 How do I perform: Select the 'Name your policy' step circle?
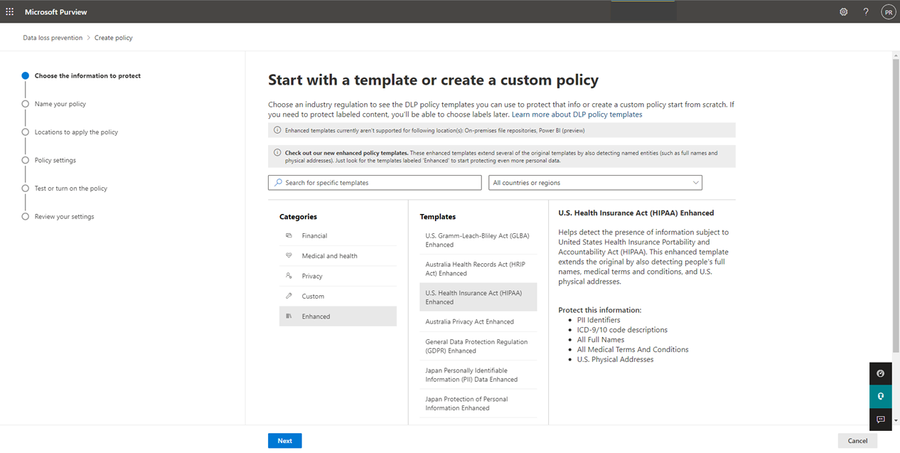23,103
